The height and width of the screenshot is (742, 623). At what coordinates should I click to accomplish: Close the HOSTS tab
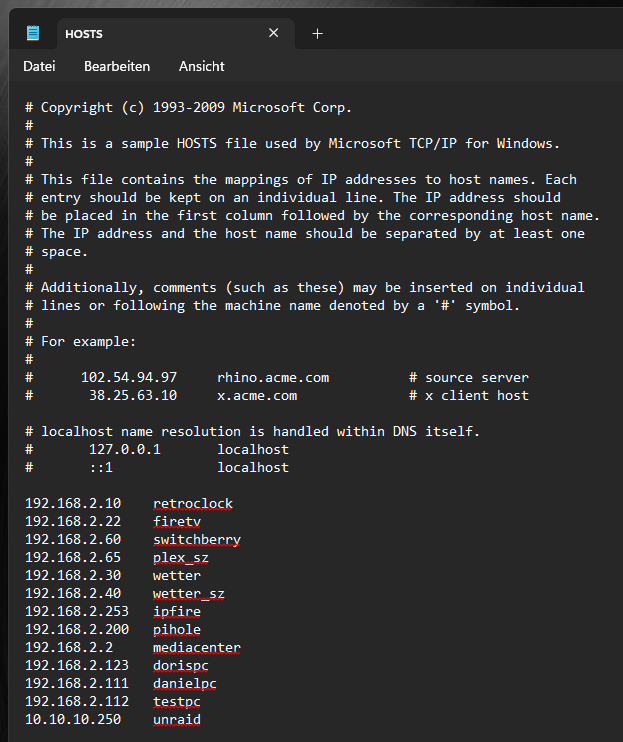click(273, 33)
